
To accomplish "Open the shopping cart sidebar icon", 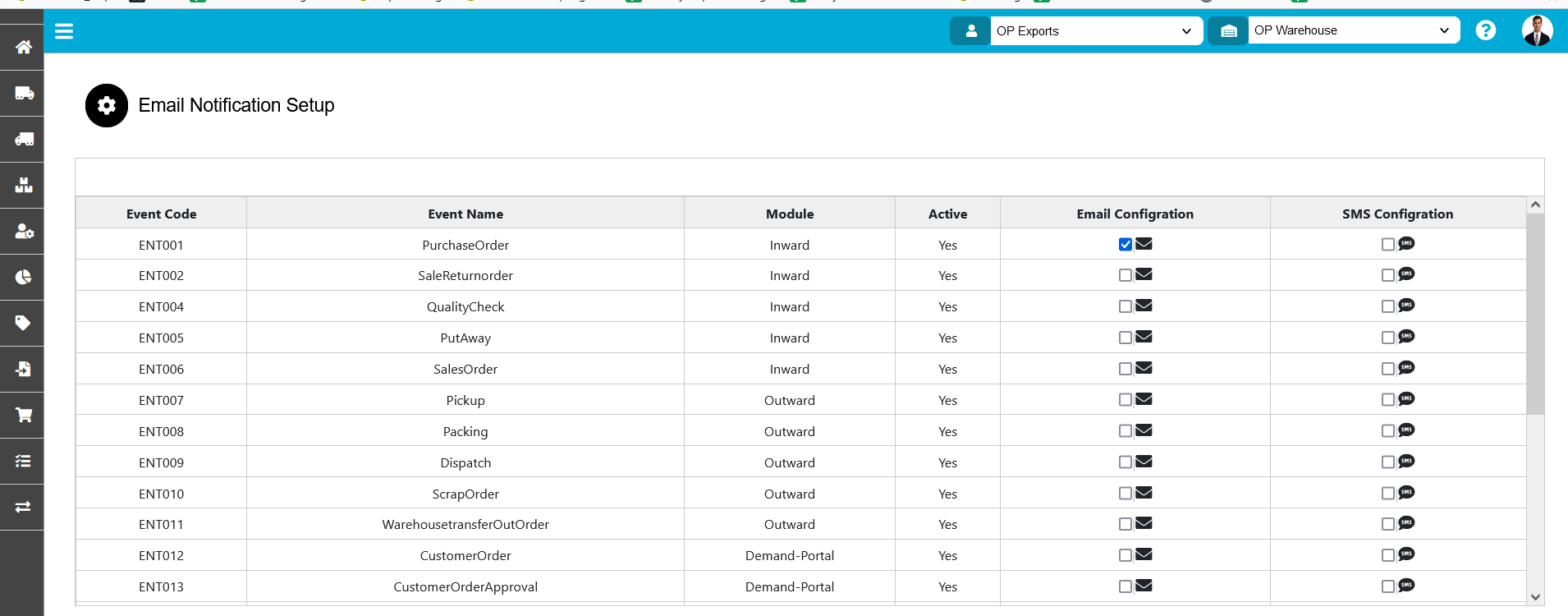I will tap(23, 415).
